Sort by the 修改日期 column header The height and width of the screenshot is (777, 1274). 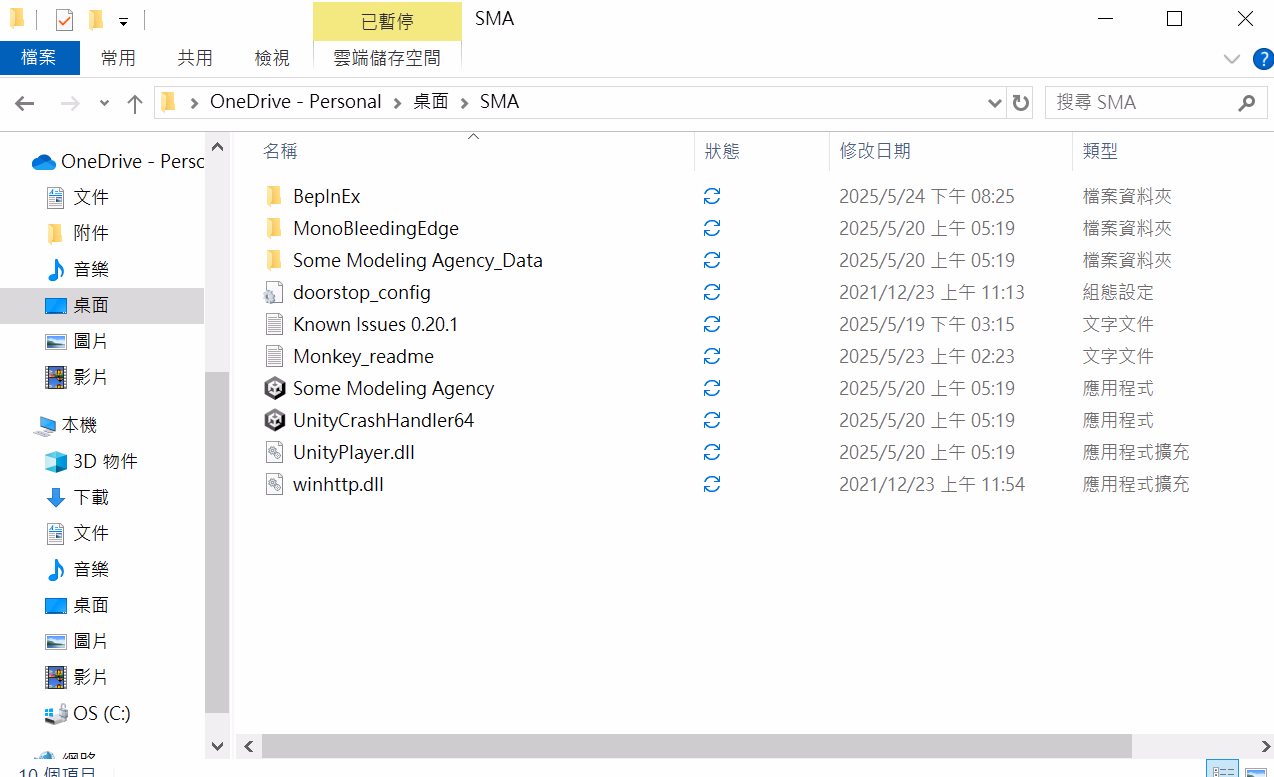click(x=875, y=151)
